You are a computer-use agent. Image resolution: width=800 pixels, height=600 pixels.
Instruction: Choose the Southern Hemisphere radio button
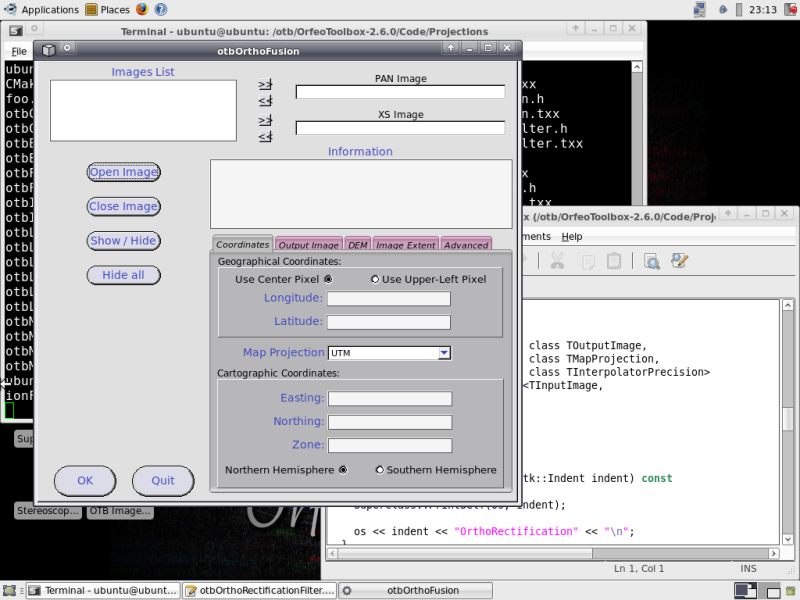379,470
